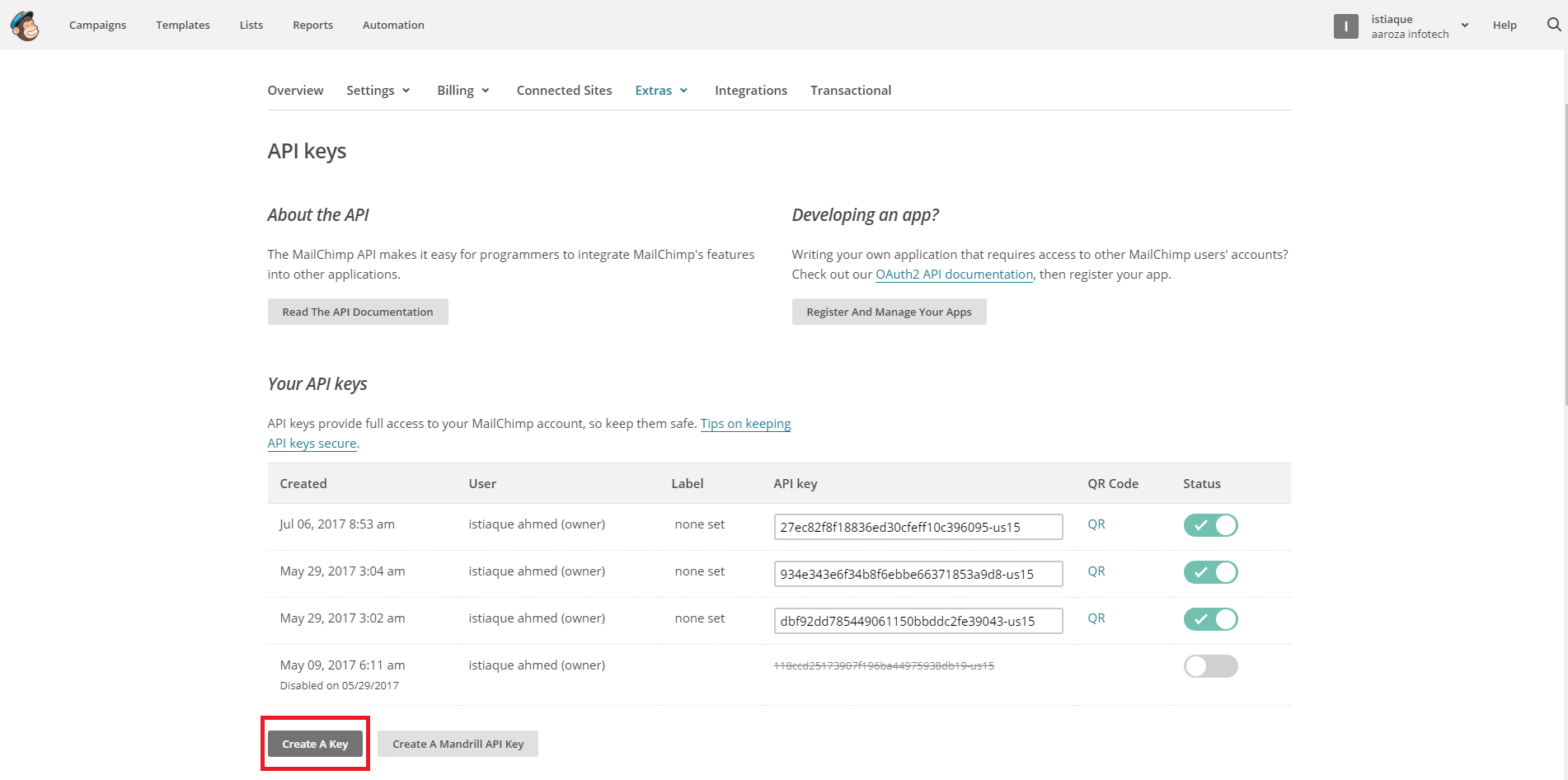The width and height of the screenshot is (1568, 780).
Task: Go to the Campaigns menu
Action: (97, 26)
